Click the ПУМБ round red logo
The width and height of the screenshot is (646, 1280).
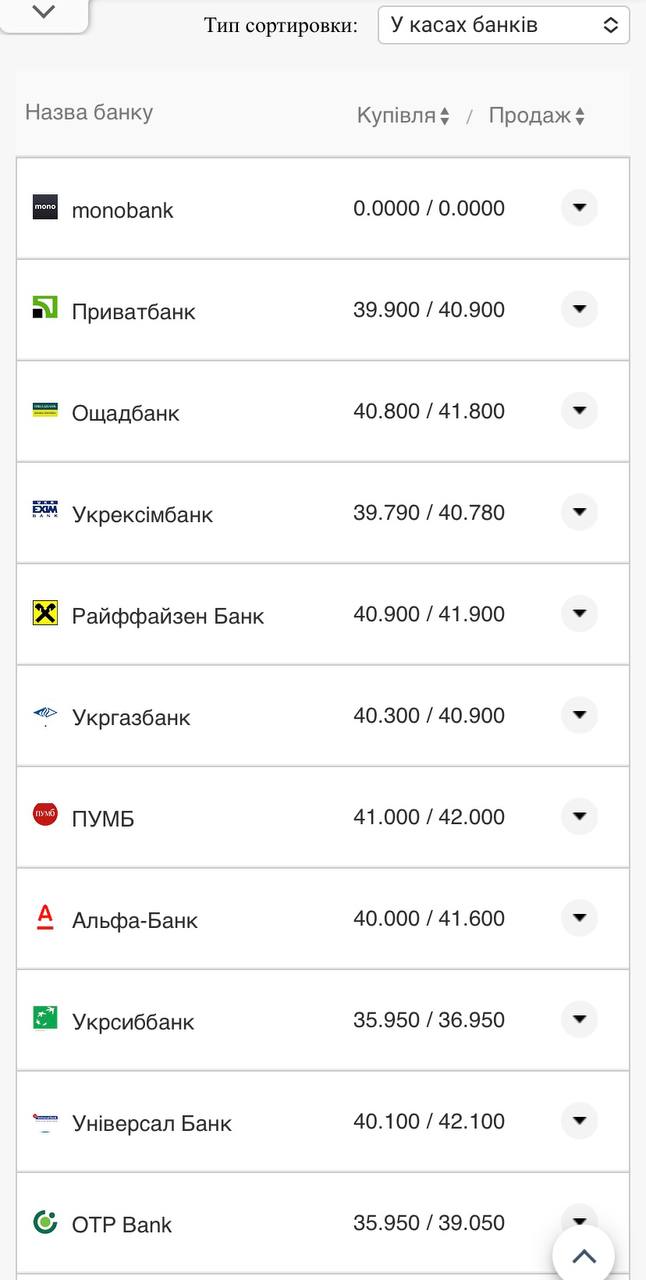pos(44,817)
